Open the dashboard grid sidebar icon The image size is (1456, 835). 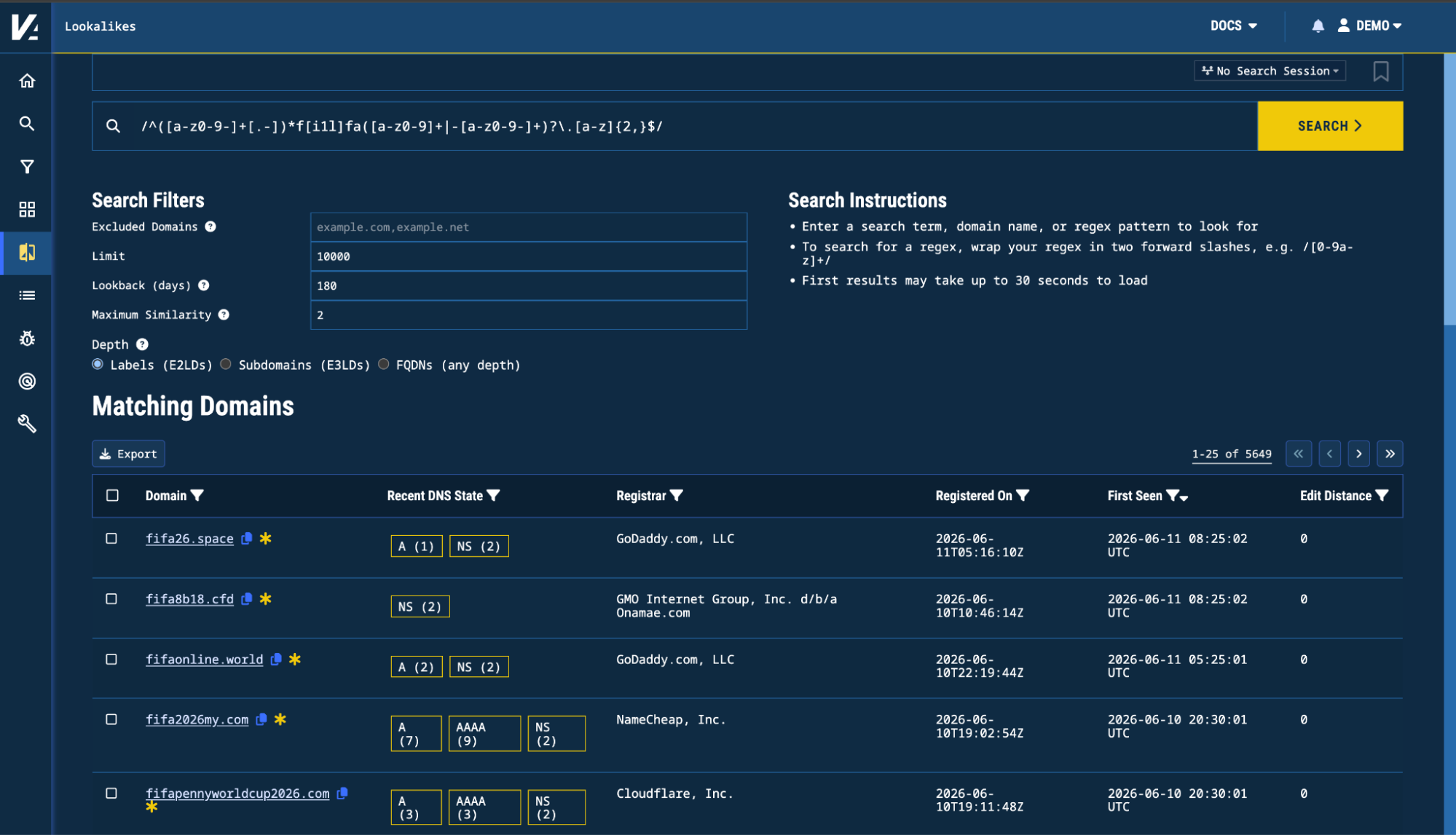pyautogui.click(x=27, y=210)
